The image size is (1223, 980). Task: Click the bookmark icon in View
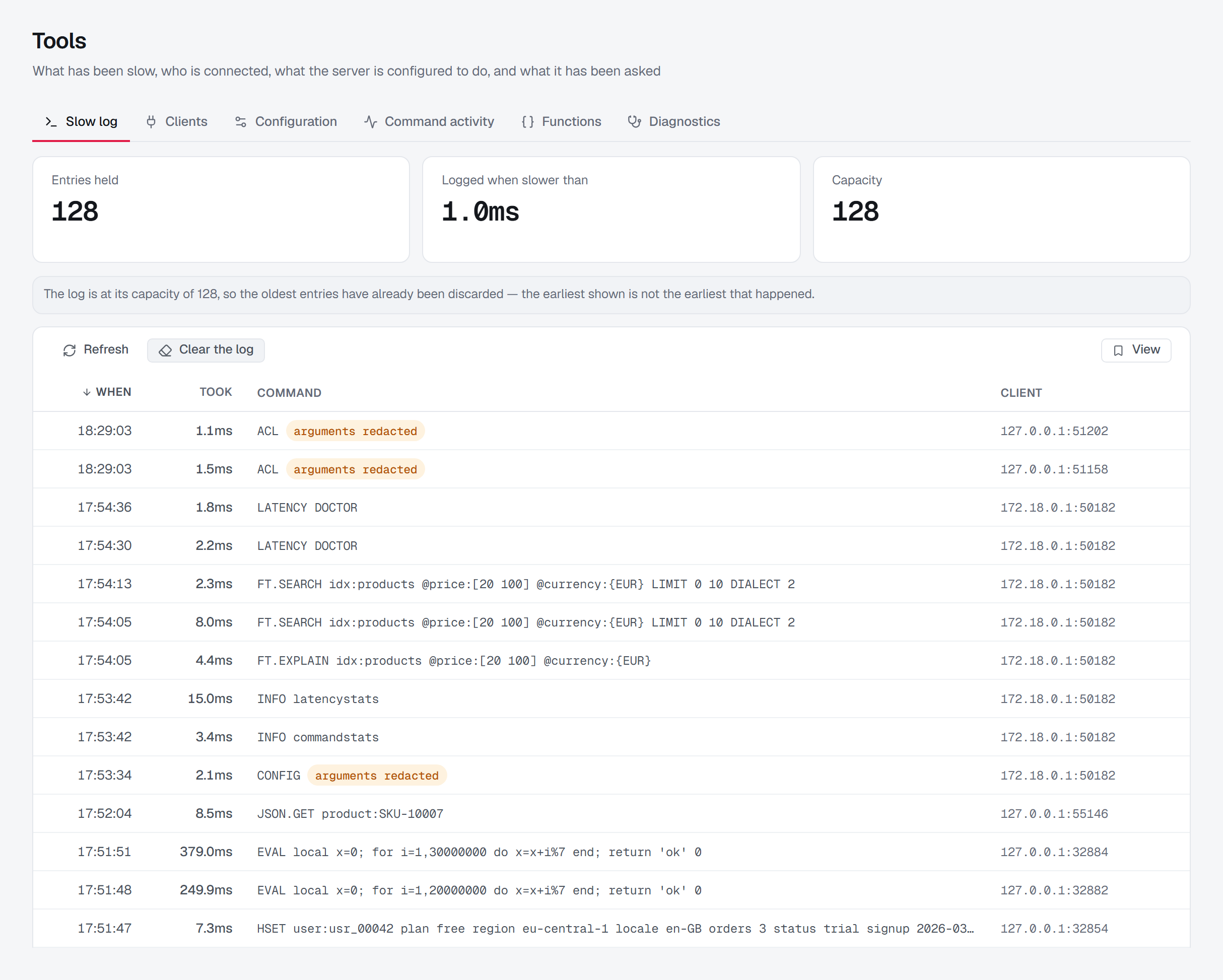click(1118, 351)
